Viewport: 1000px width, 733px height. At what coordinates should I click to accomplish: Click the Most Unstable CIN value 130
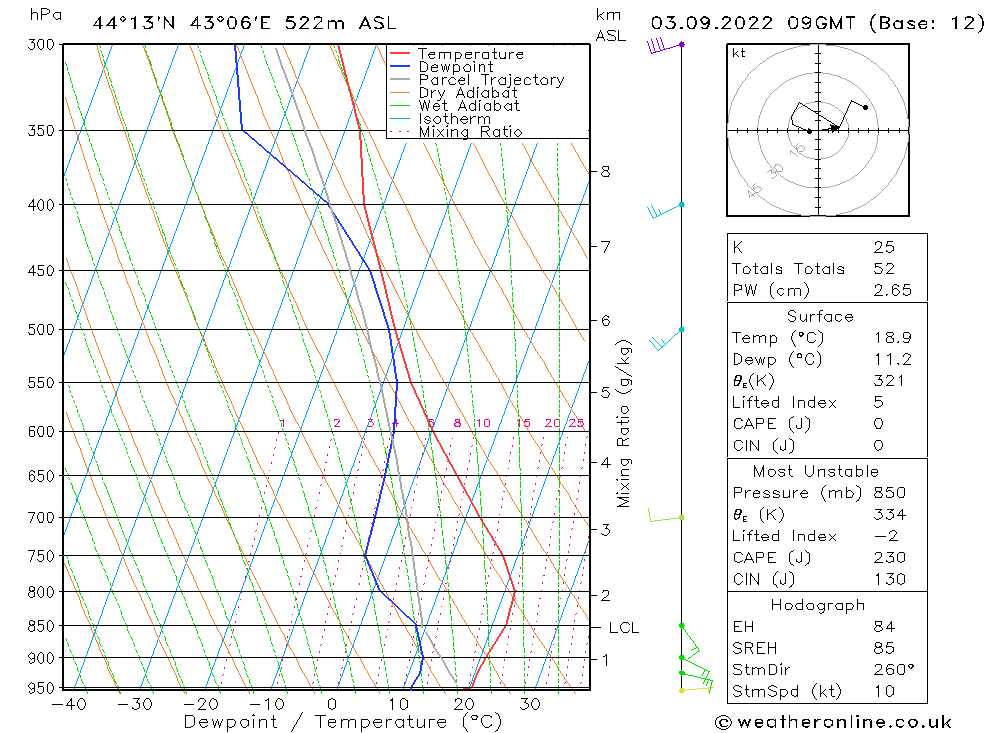pyautogui.click(x=889, y=579)
